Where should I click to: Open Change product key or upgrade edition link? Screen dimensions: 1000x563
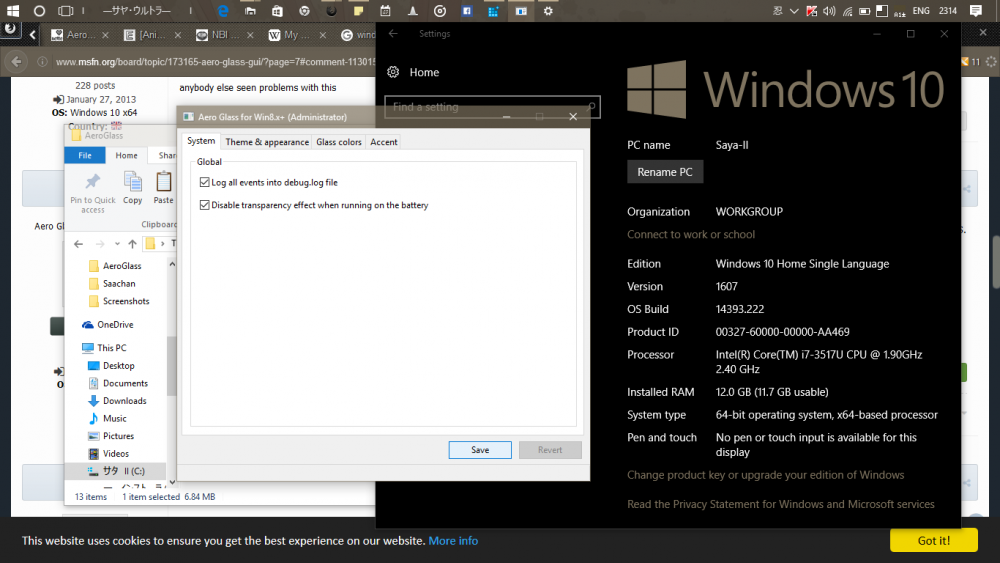point(765,474)
